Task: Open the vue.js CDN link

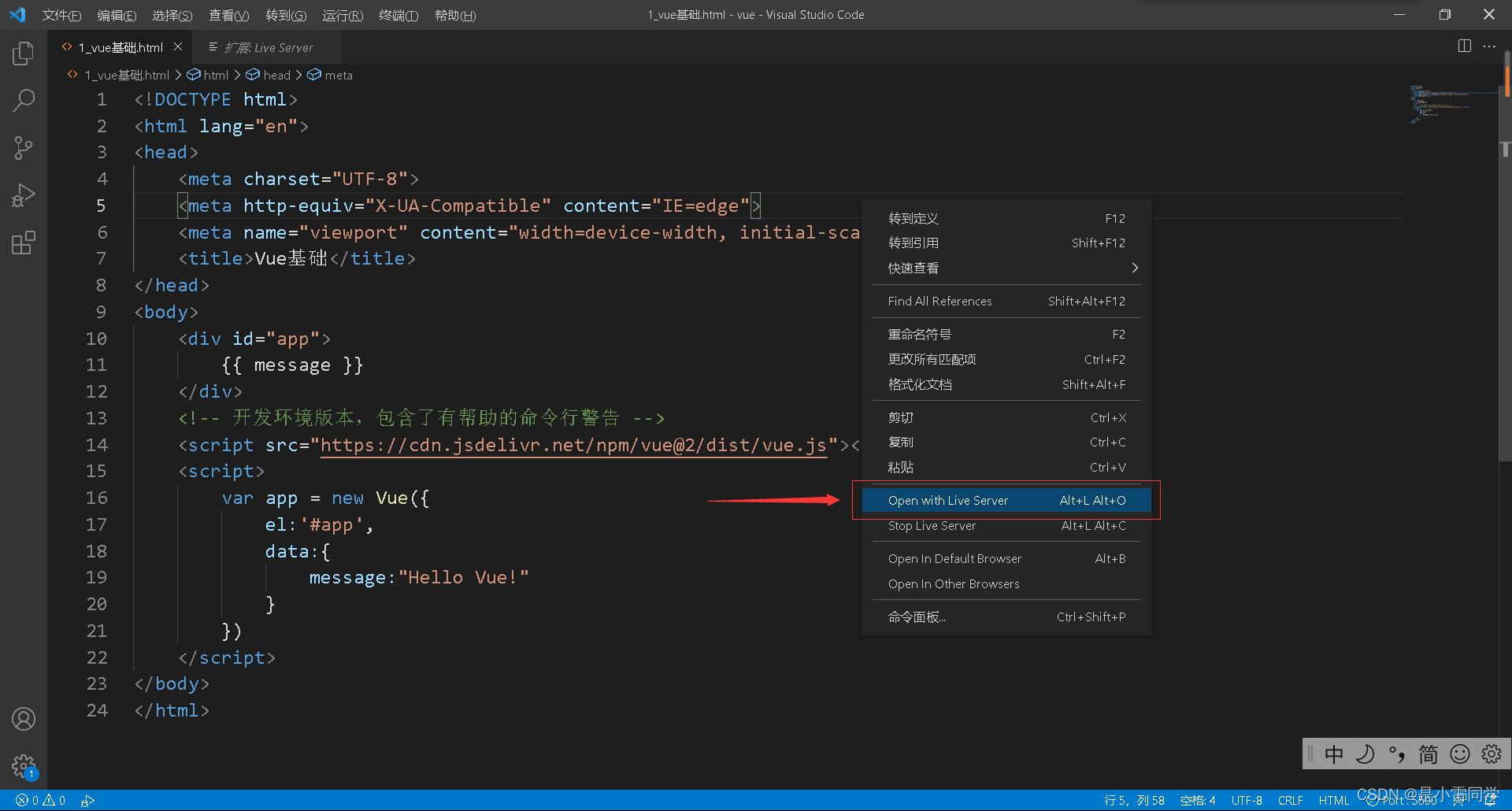Action: 573,445
